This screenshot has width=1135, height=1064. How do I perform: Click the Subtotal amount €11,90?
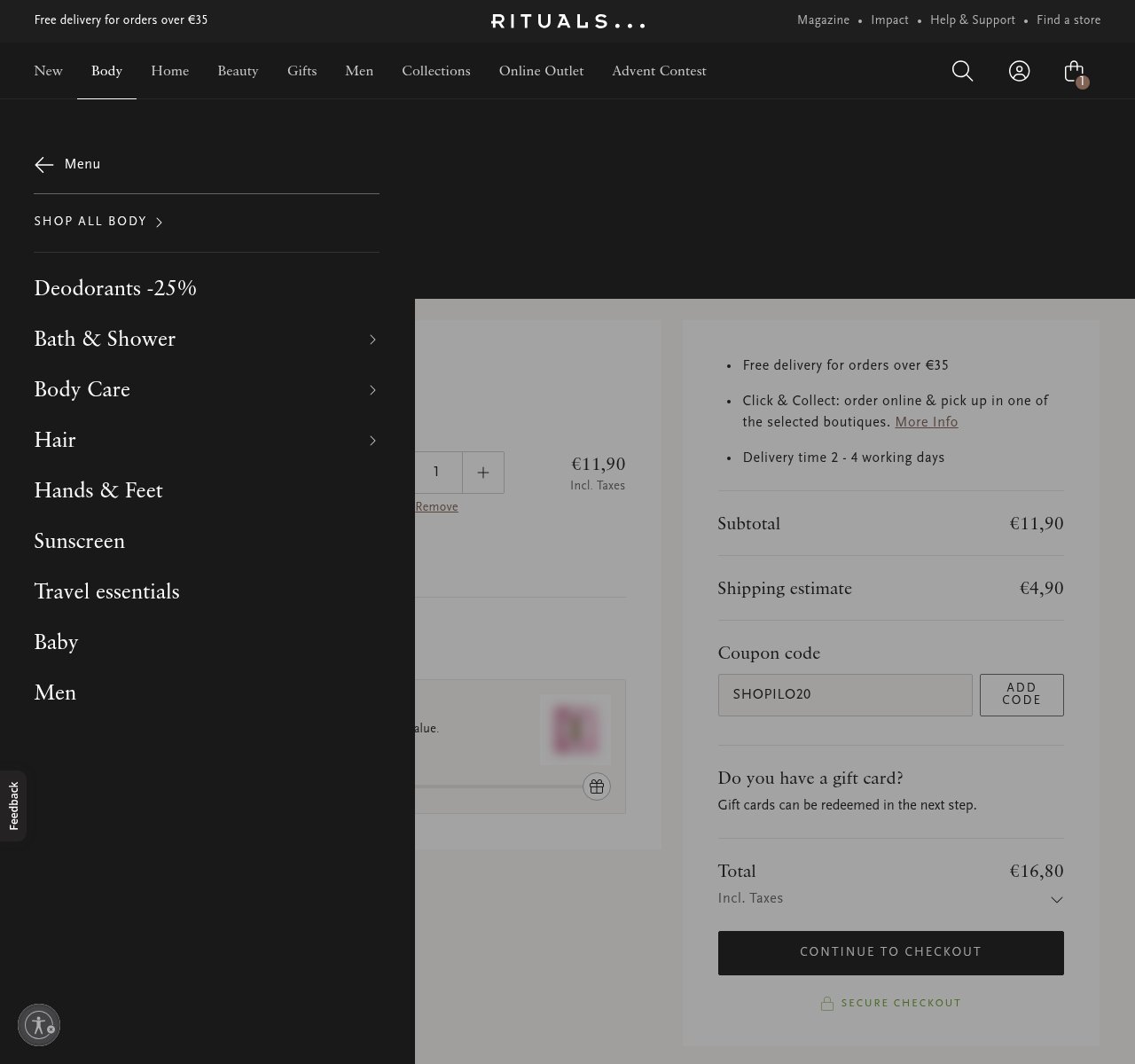click(1037, 523)
